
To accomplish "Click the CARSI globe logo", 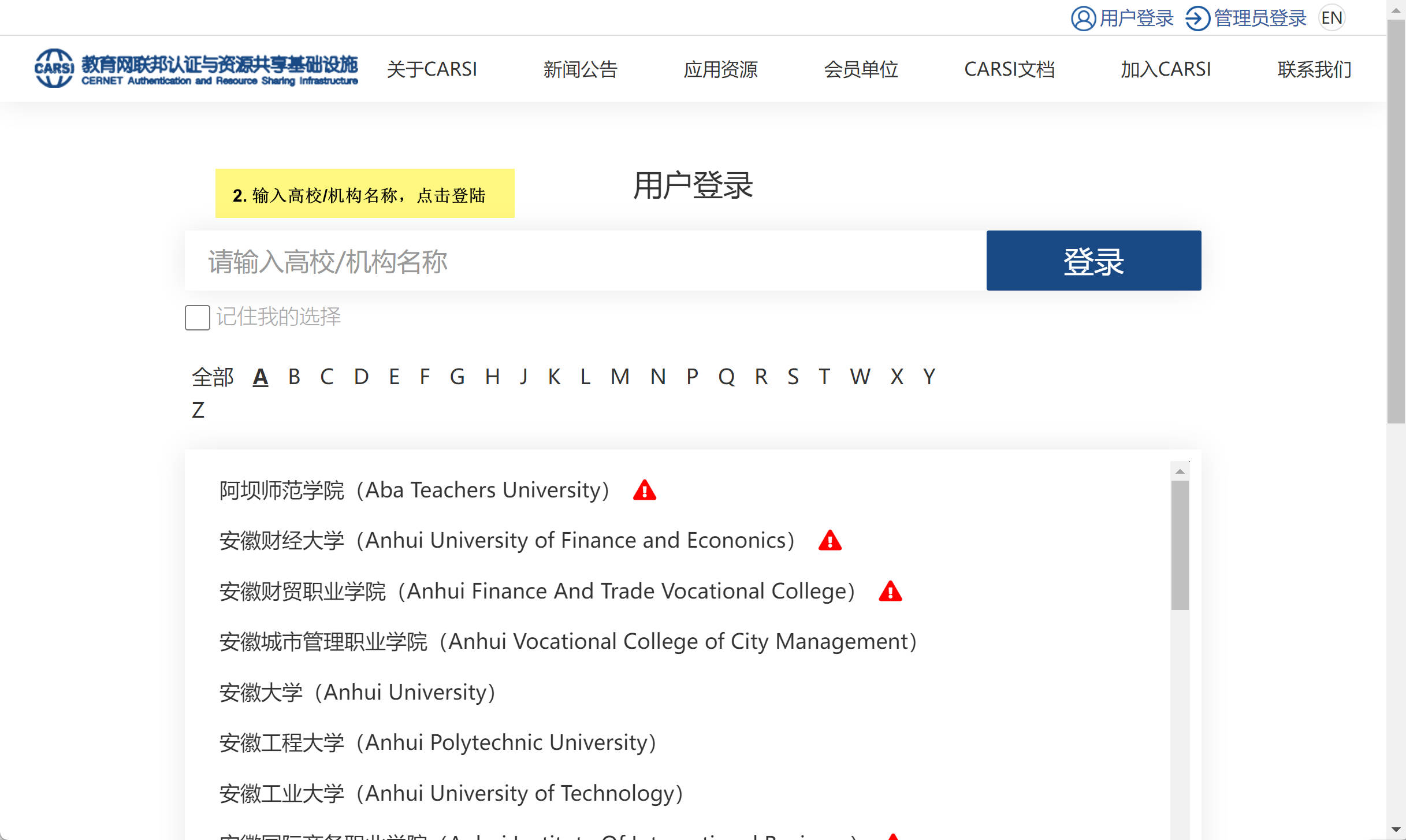I will tap(54, 68).
